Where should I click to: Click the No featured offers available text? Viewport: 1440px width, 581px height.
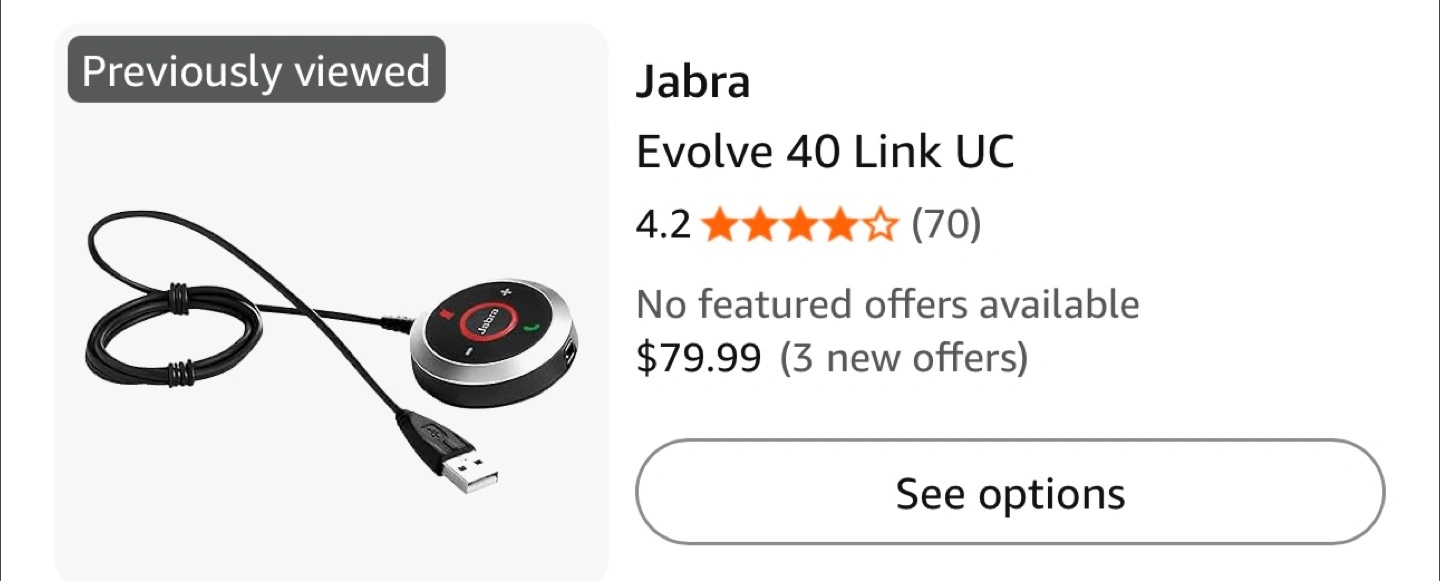point(888,304)
